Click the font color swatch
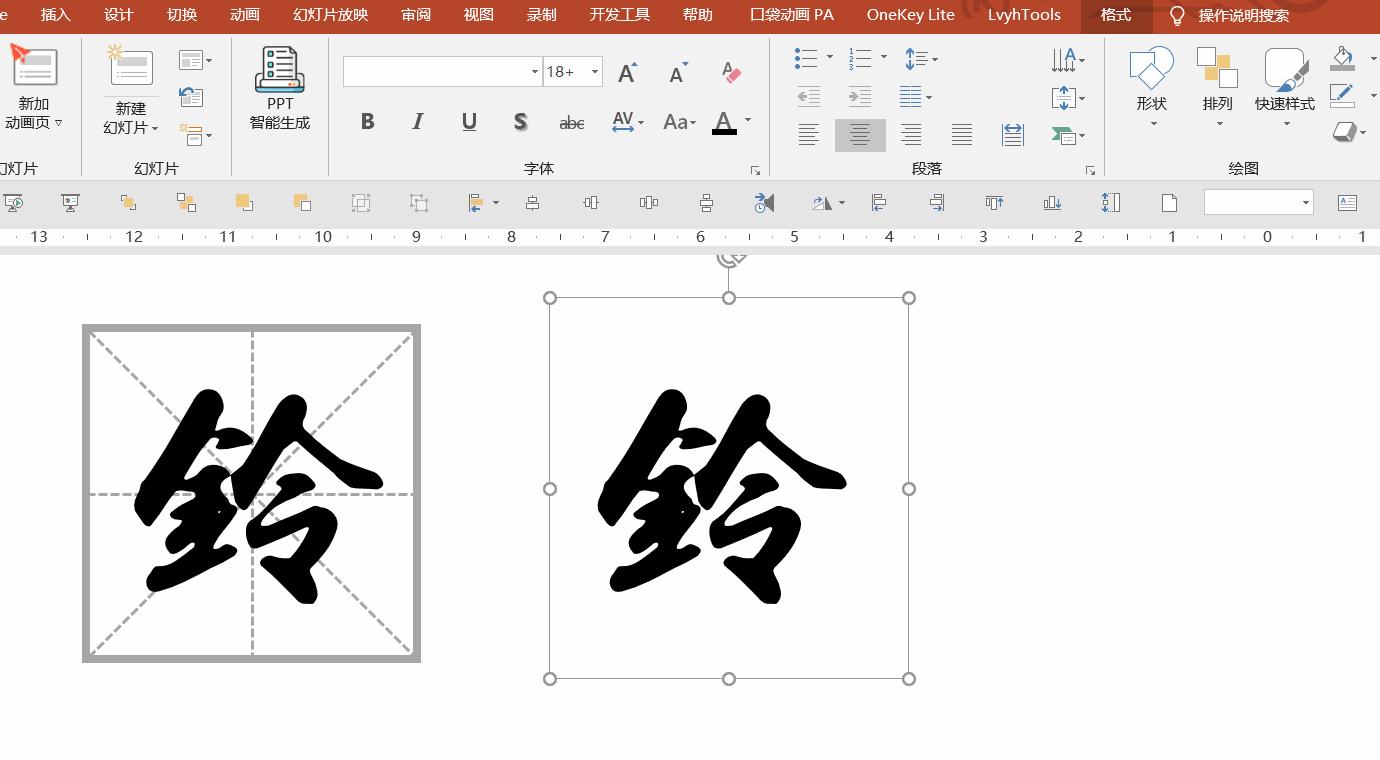The height and width of the screenshot is (760, 1380). 723,121
